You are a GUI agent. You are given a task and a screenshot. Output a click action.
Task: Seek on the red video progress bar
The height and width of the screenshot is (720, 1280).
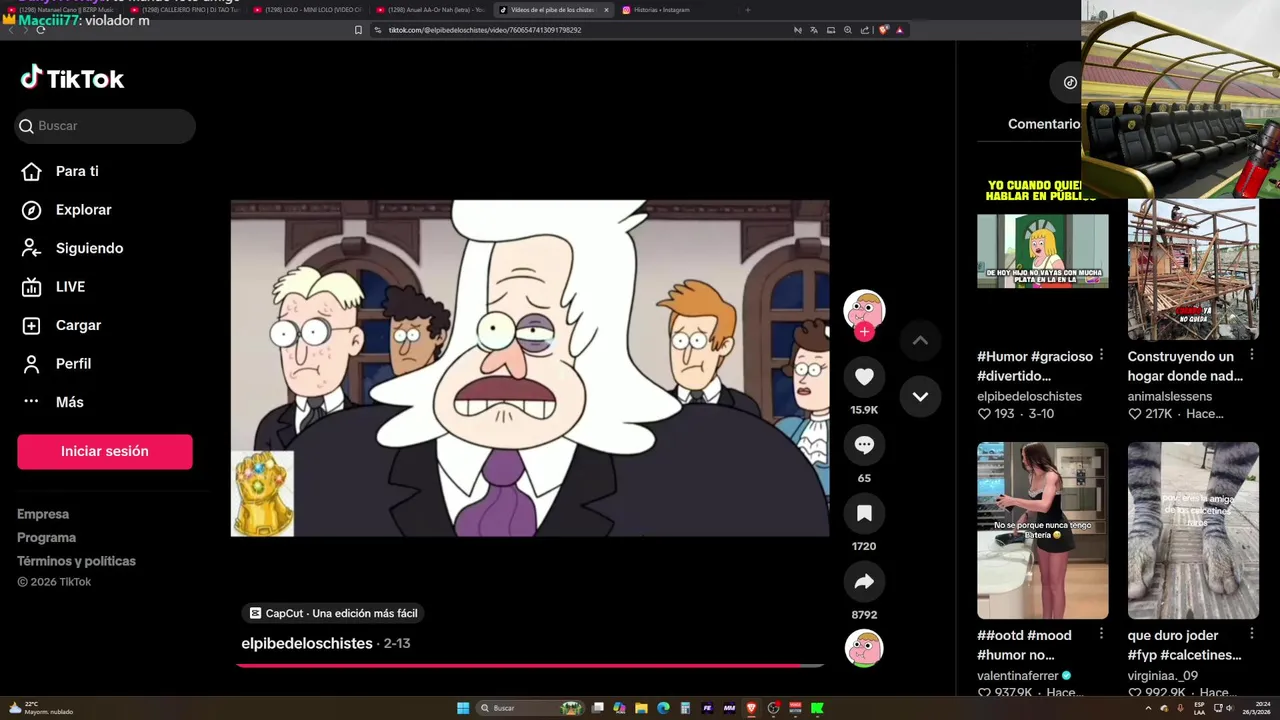click(530, 665)
